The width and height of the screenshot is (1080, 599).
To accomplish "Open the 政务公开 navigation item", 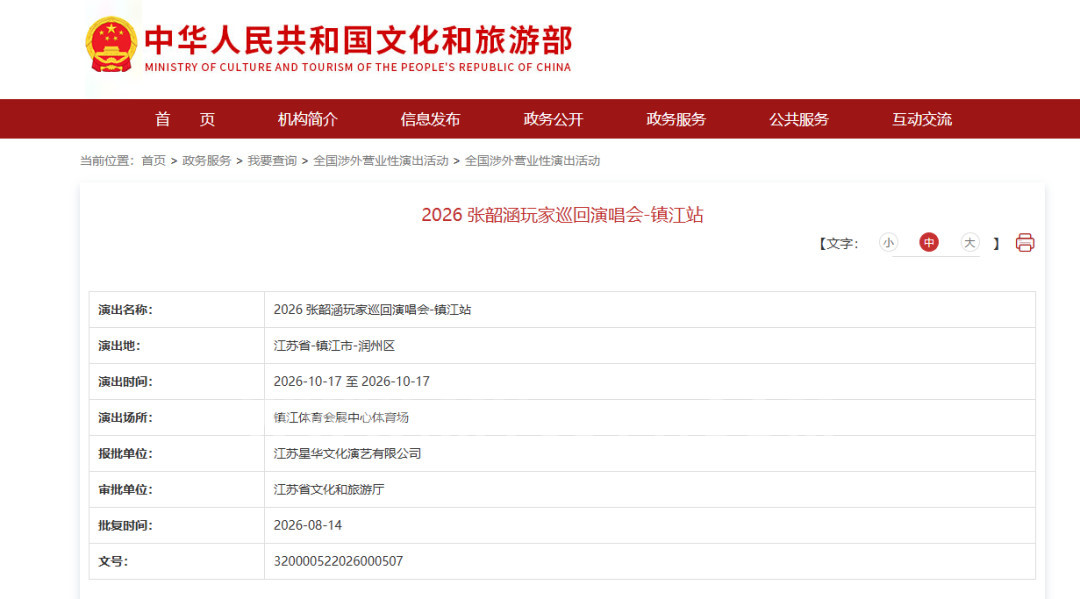I will tap(553, 119).
